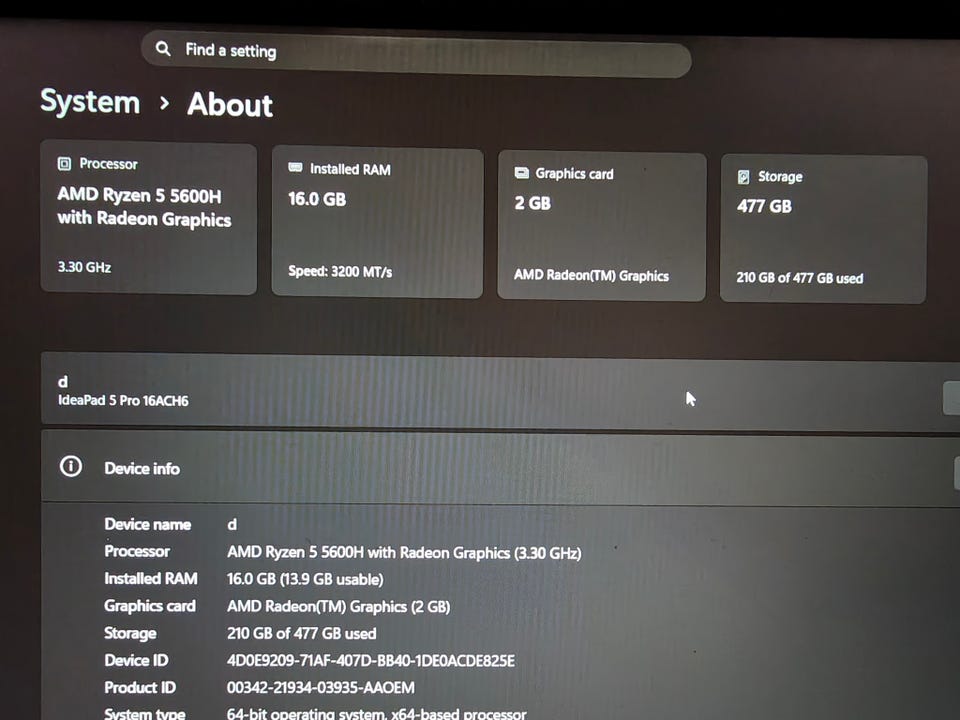The height and width of the screenshot is (720, 960).
Task: Open the Processor card AMD Ryzen 5 5600H
Action: [x=149, y=219]
